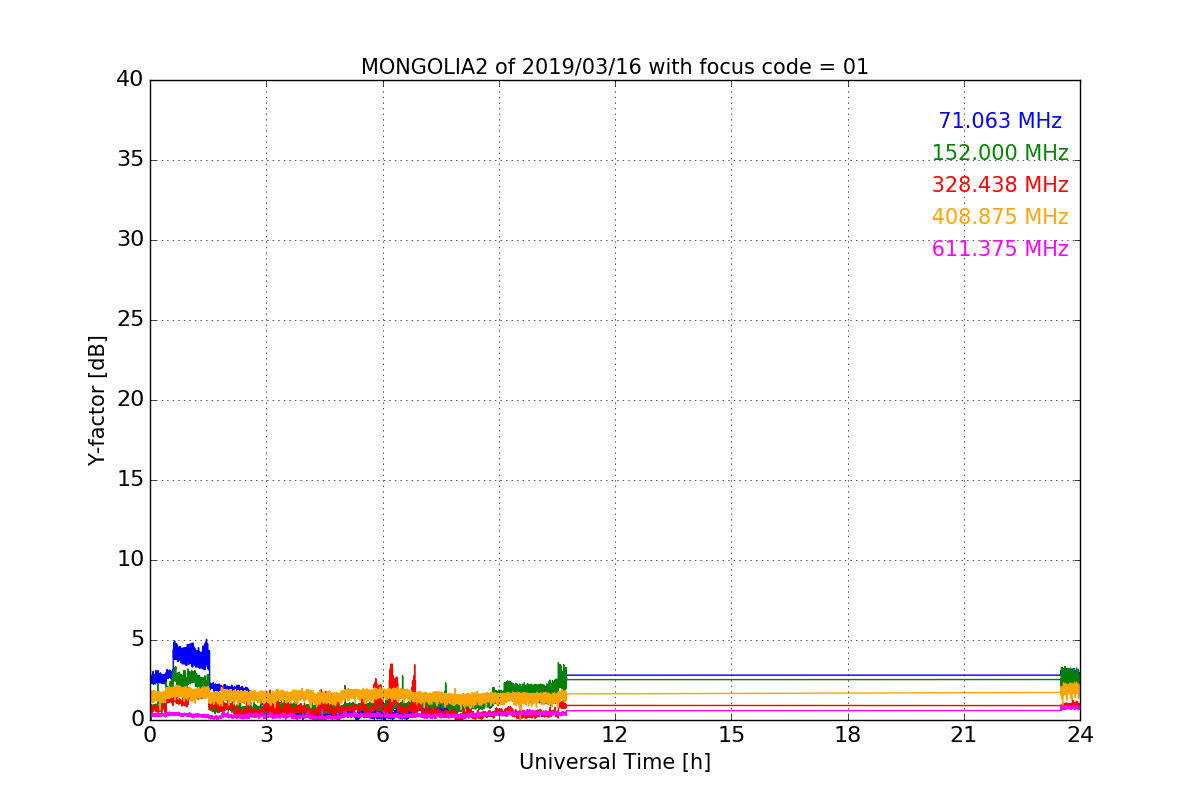This screenshot has height=800, width=1200.
Task: Select the 328.438 MHz legend label
Action: (1000, 185)
